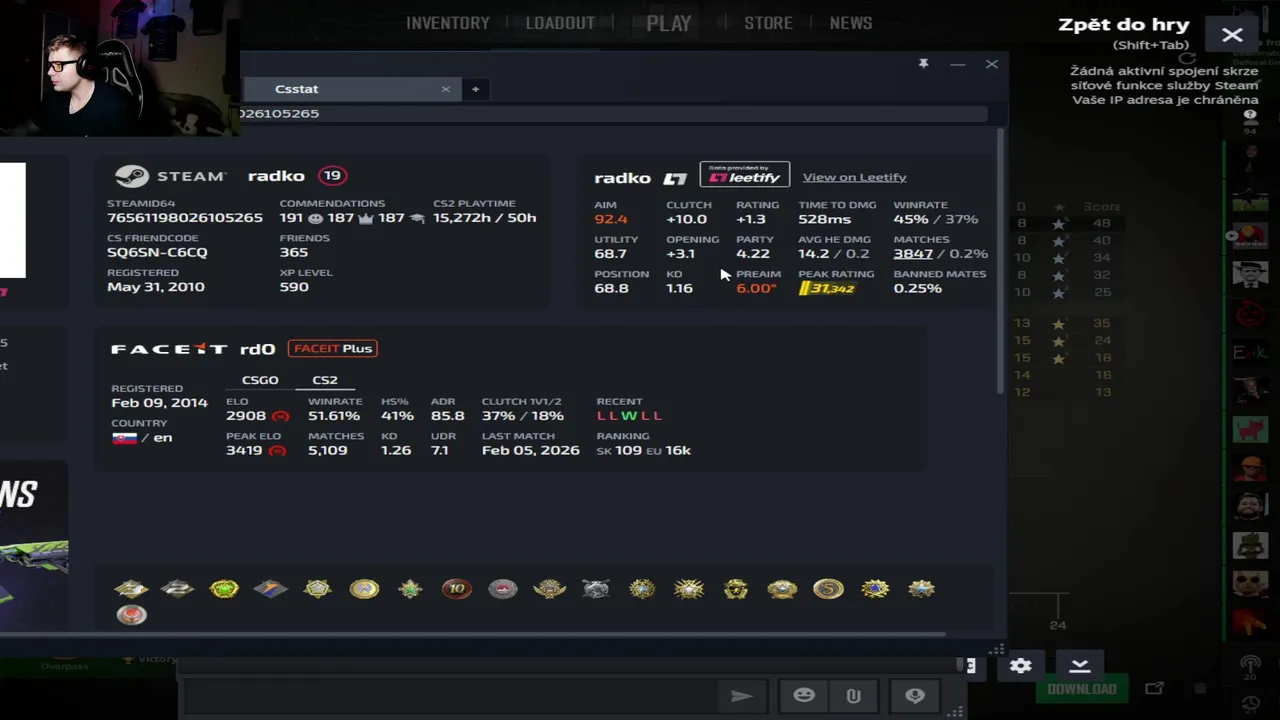The width and height of the screenshot is (1280, 720).
Task: Open the LOADOUT menu
Action: click(560, 23)
